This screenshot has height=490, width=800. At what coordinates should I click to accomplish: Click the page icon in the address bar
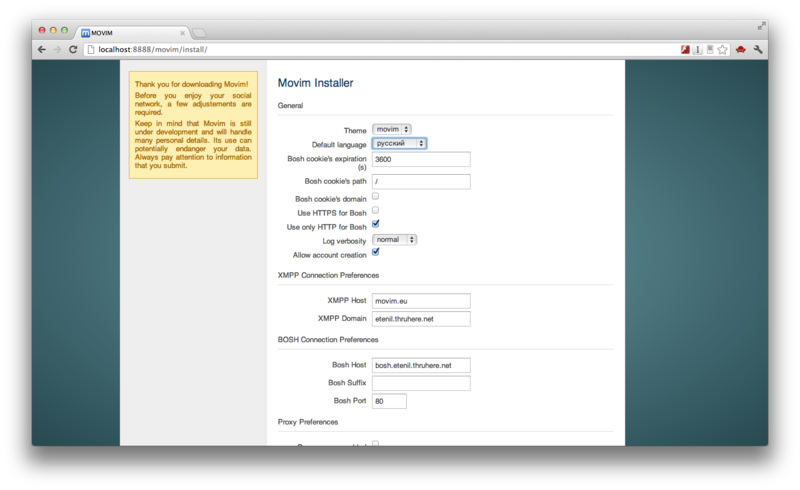[x=91, y=50]
